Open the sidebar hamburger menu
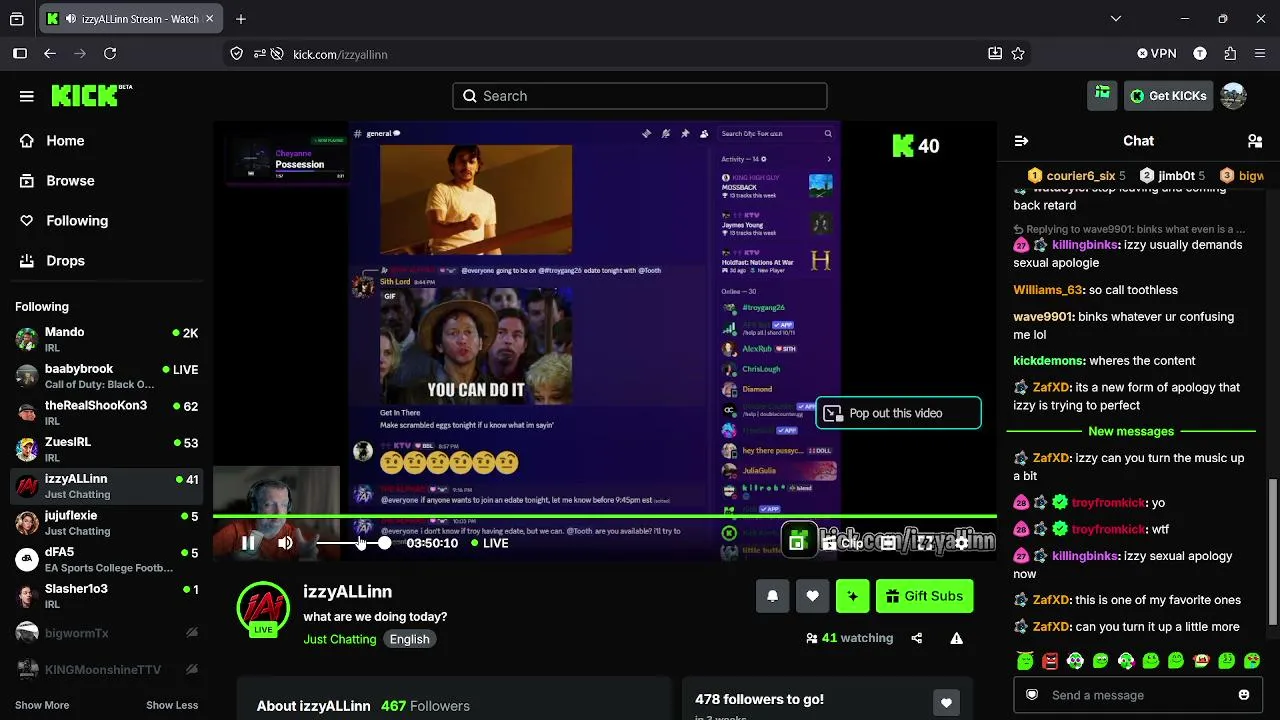 click(x=27, y=96)
